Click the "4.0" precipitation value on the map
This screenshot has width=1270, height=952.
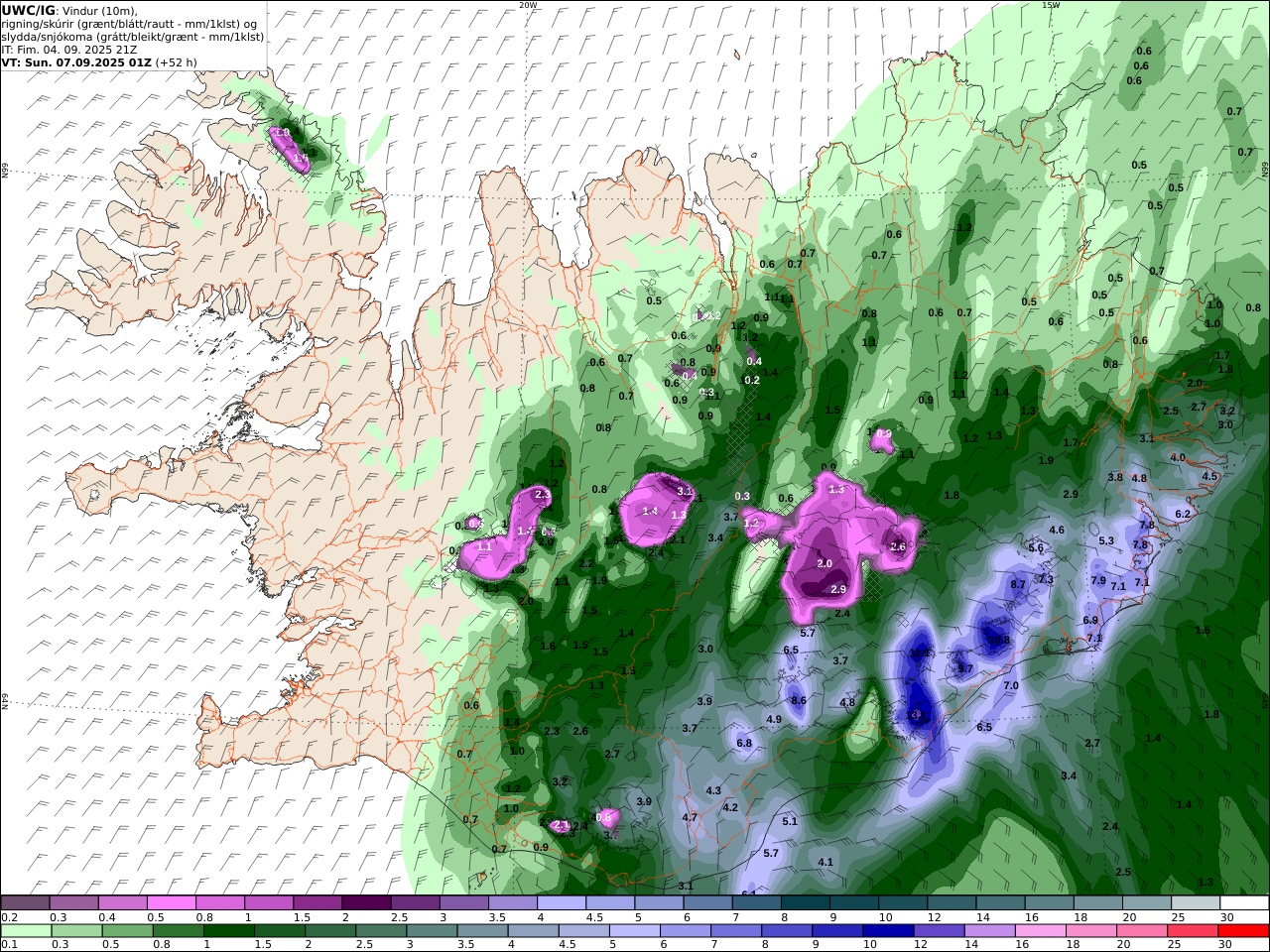point(1179,457)
